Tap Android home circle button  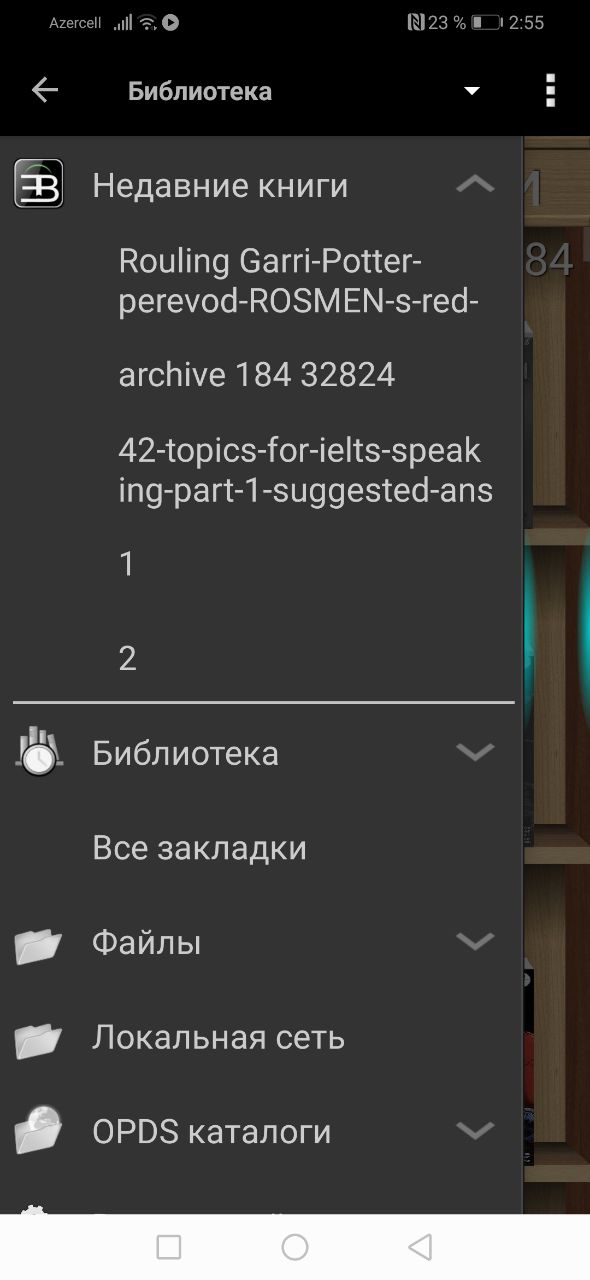pos(295,1247)
